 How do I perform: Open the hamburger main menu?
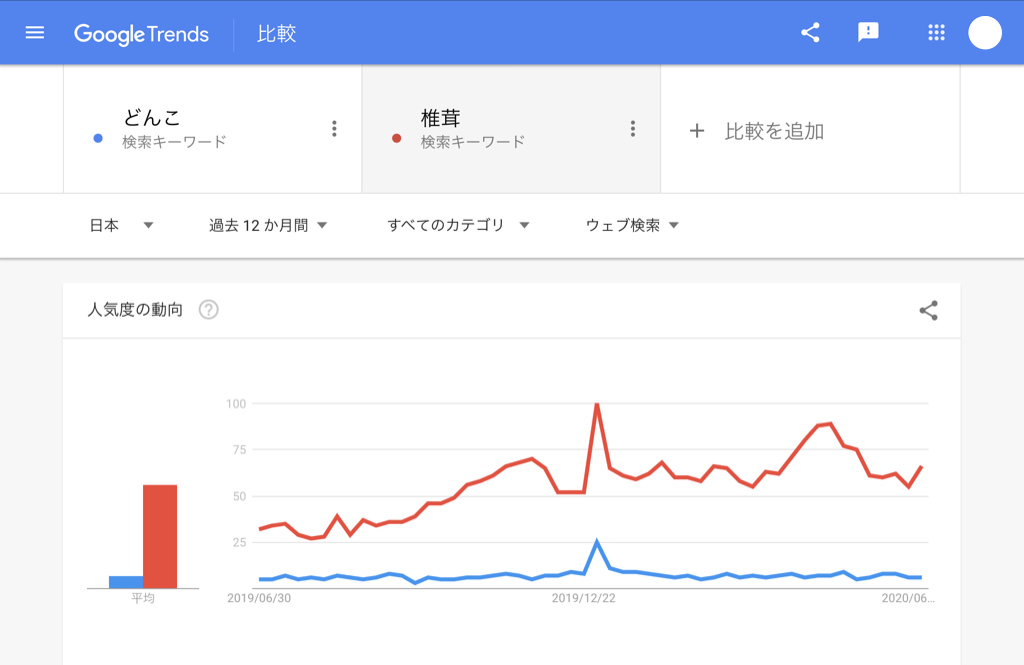[x=35, y=32]
